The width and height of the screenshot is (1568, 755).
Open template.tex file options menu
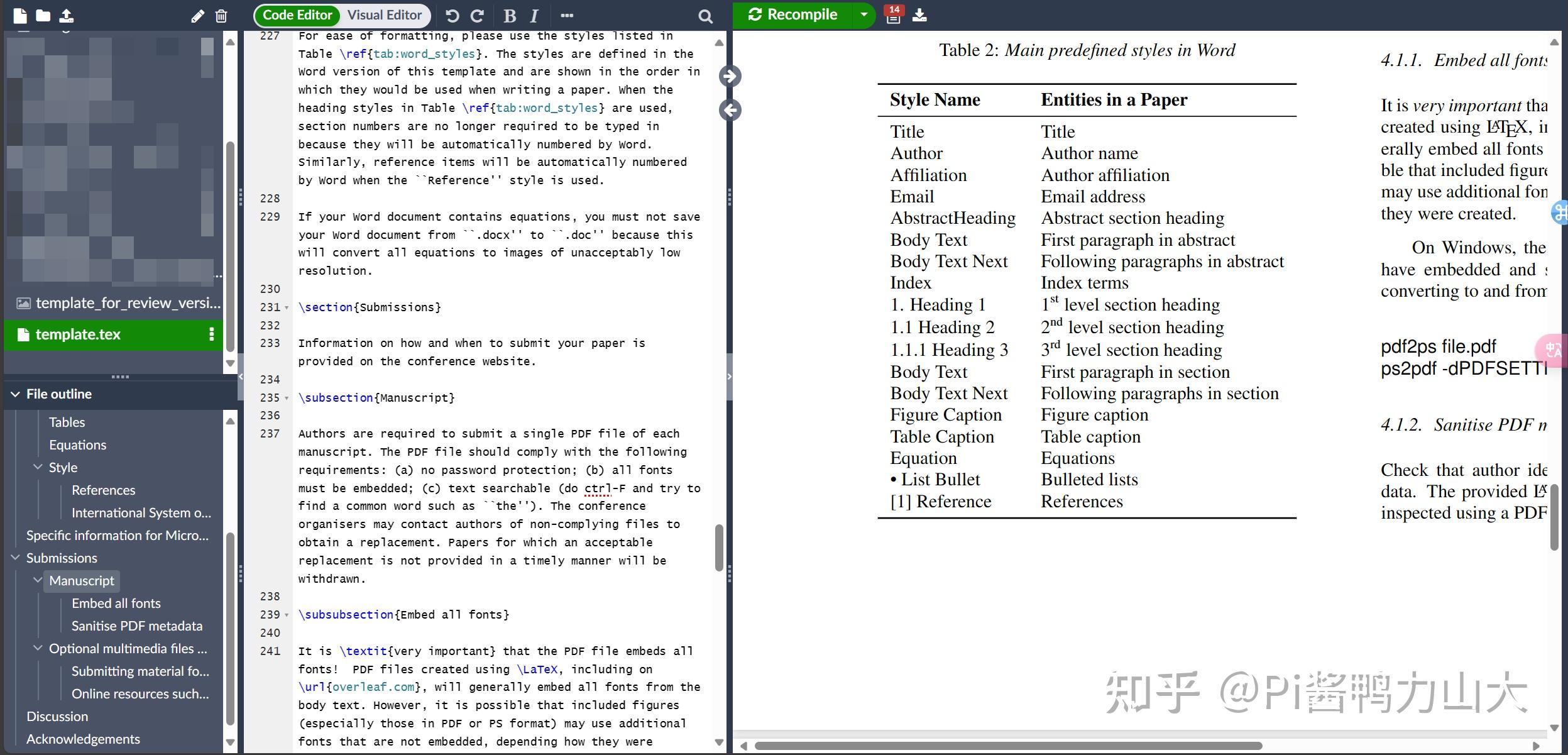click(211, 334)
